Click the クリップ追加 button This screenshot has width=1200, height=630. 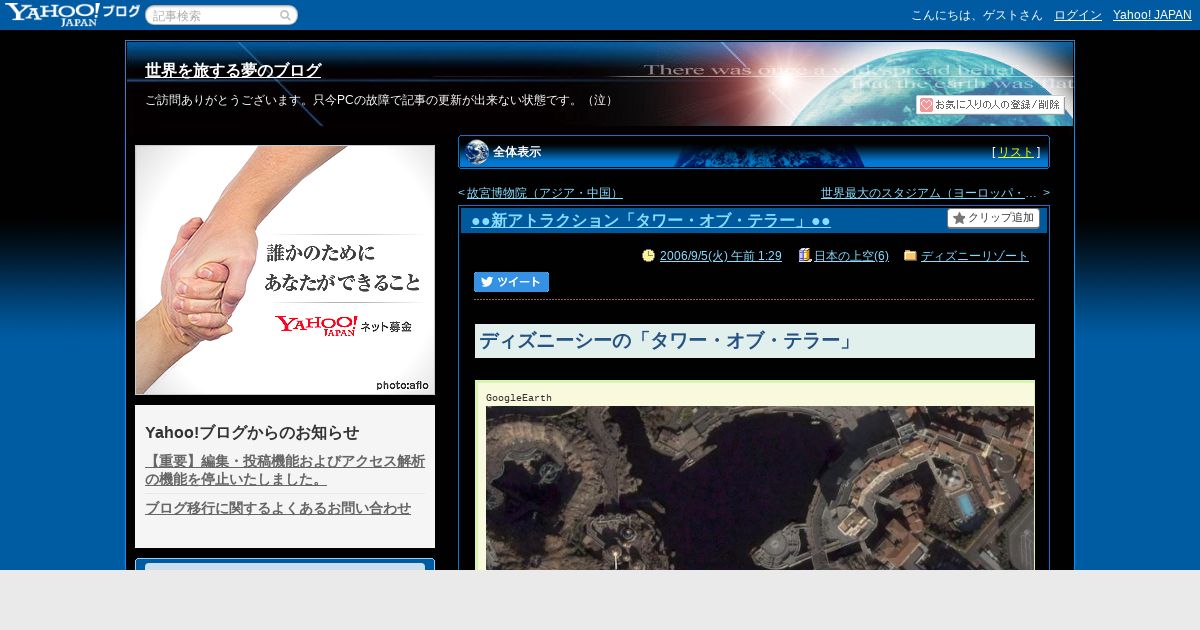993,218
